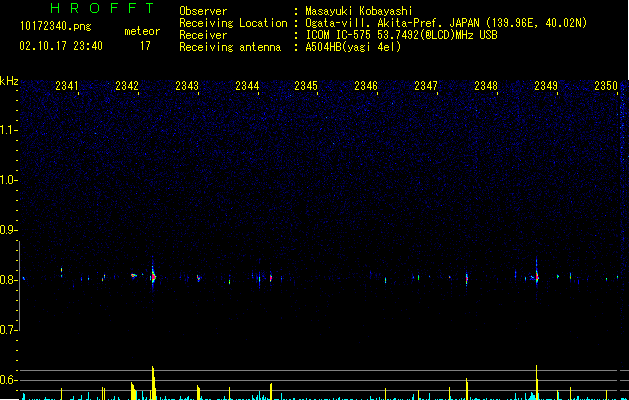Click the 0.6 kHz axis label
This screenshot has height=400, width=629.
click(8, 380)
